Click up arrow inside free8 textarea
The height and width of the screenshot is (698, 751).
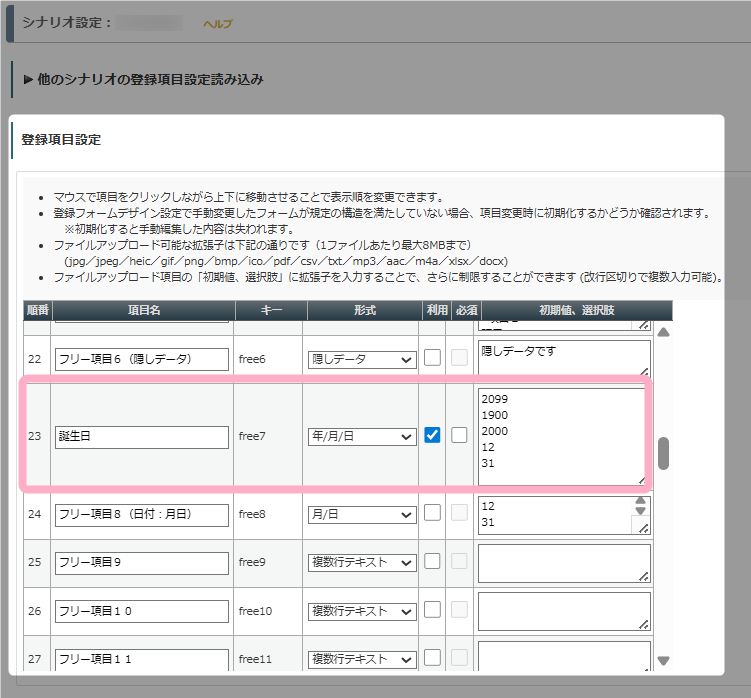point(641,502)
